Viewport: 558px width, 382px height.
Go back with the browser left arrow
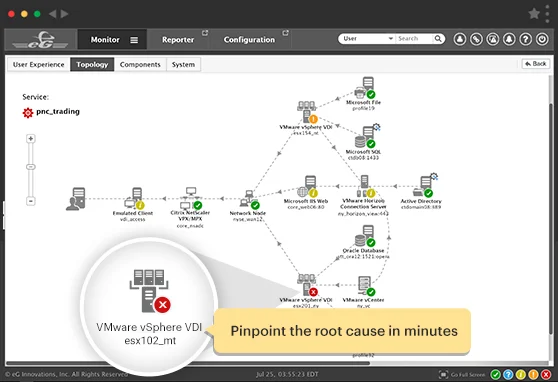coord(53,14)
